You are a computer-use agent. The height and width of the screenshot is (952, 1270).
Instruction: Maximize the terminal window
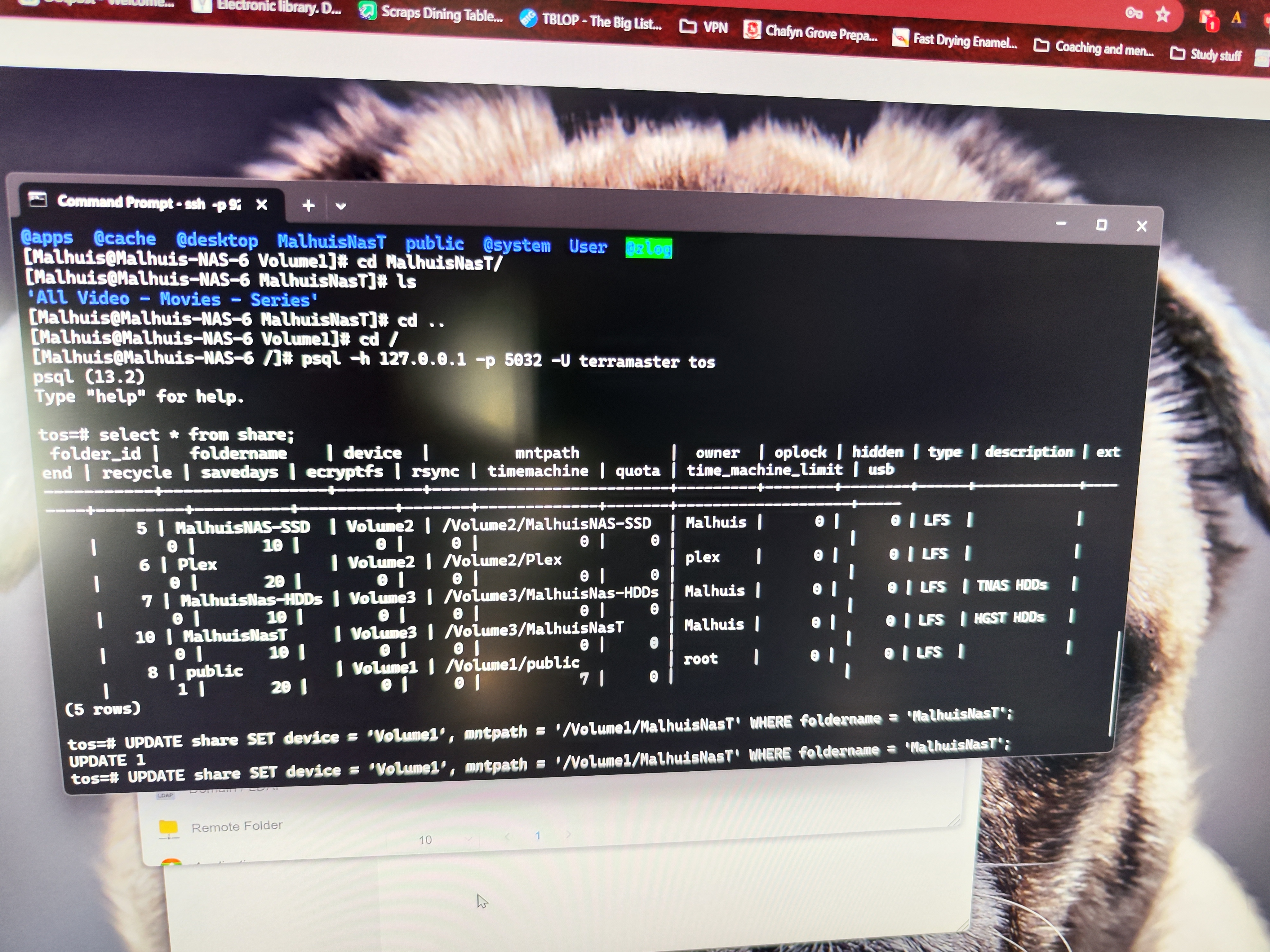tap(1101, 225)
